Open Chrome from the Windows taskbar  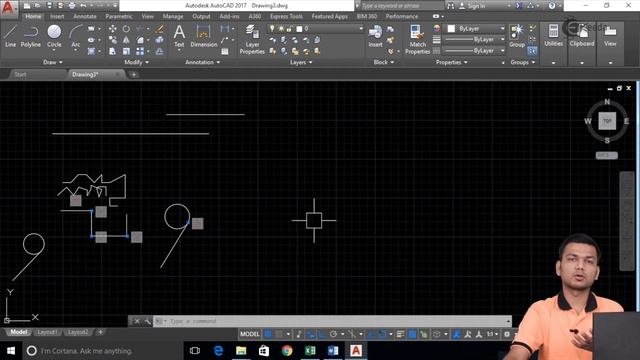coord(287,350)
